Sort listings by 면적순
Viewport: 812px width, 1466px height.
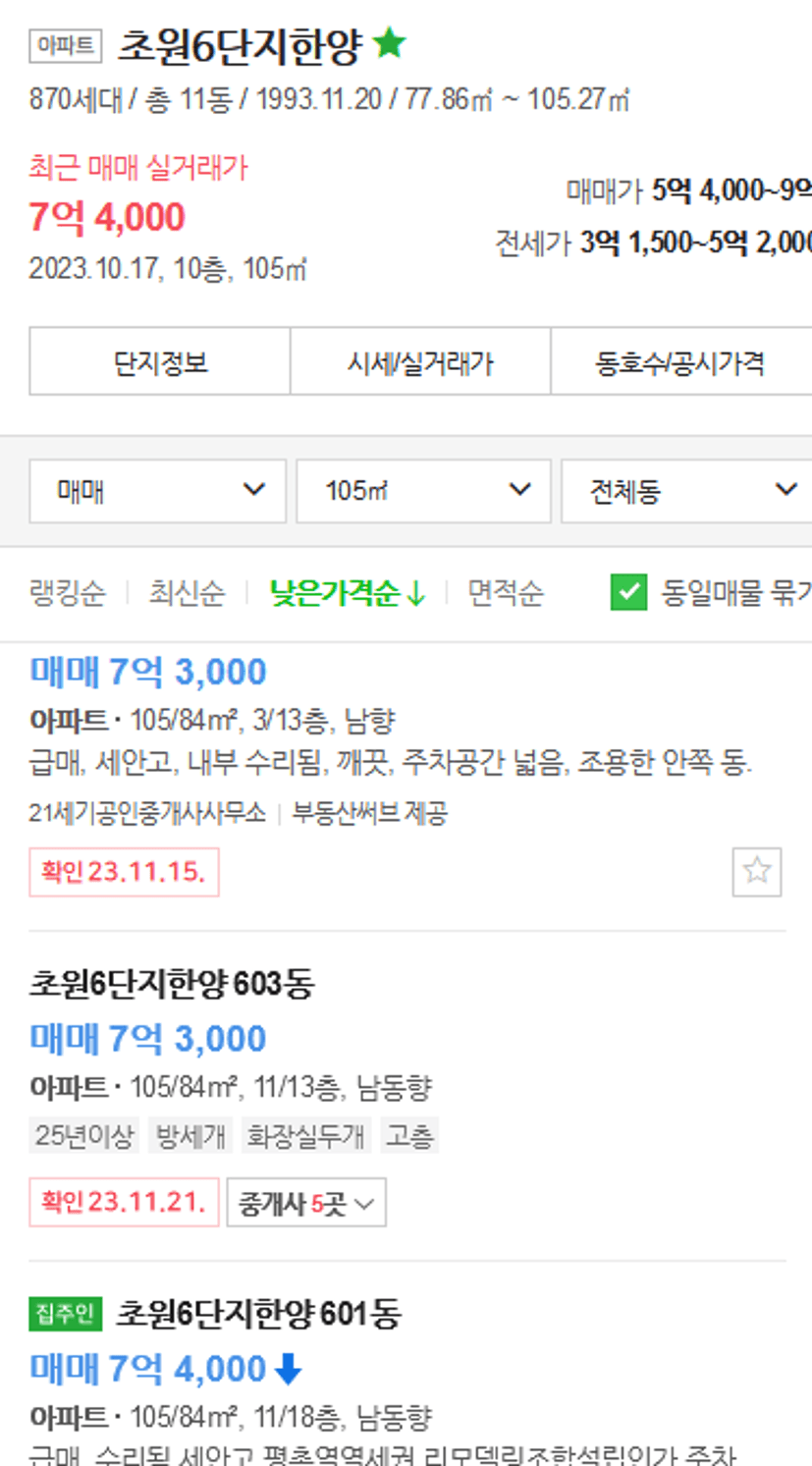click(x=505, y=593)
